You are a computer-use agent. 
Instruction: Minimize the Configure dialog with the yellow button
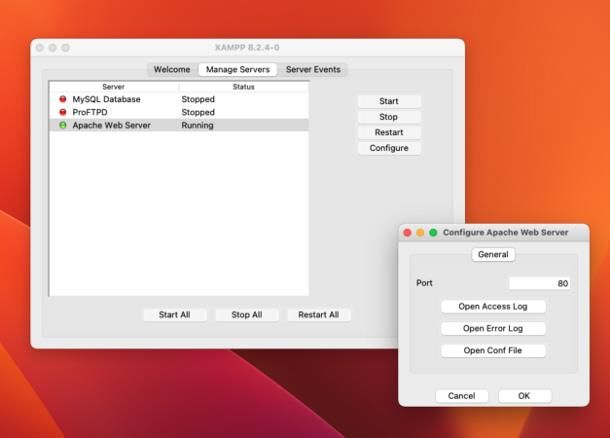[420, 233]
